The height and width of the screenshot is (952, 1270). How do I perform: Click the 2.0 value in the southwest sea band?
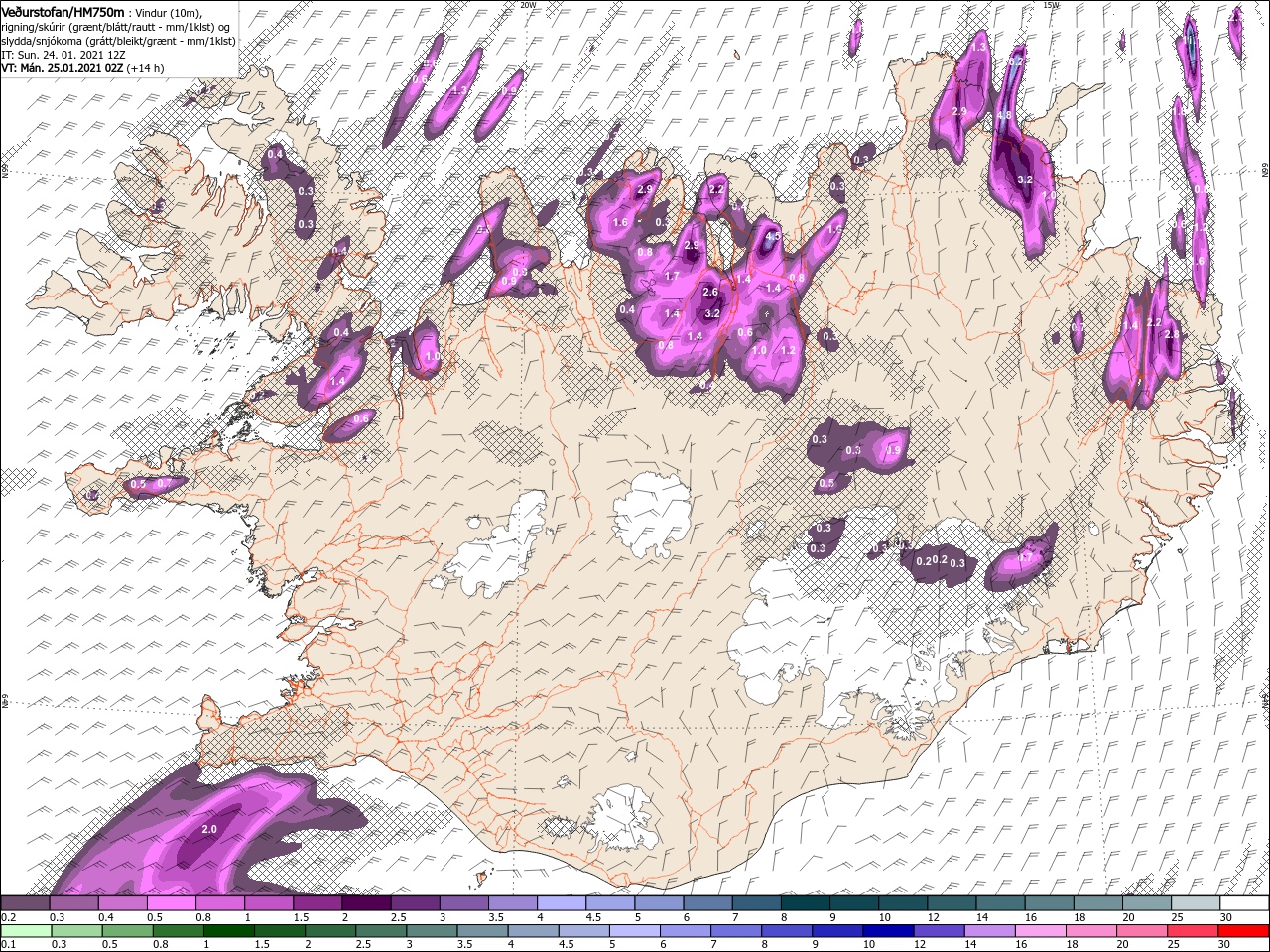pos(209,829)
